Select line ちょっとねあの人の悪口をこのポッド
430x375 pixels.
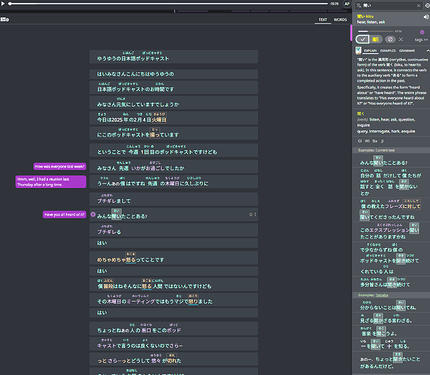(x=174, y=329)
